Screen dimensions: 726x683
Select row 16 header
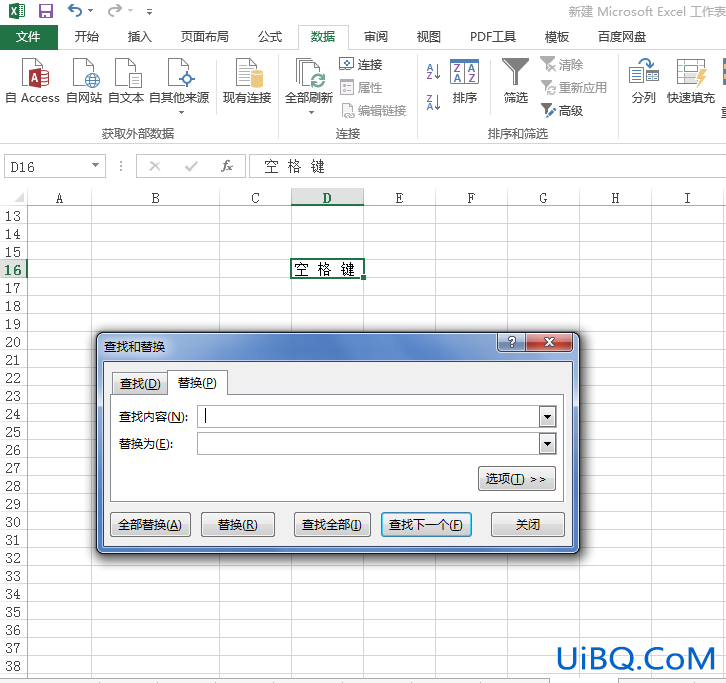click(x=13, y=270)
